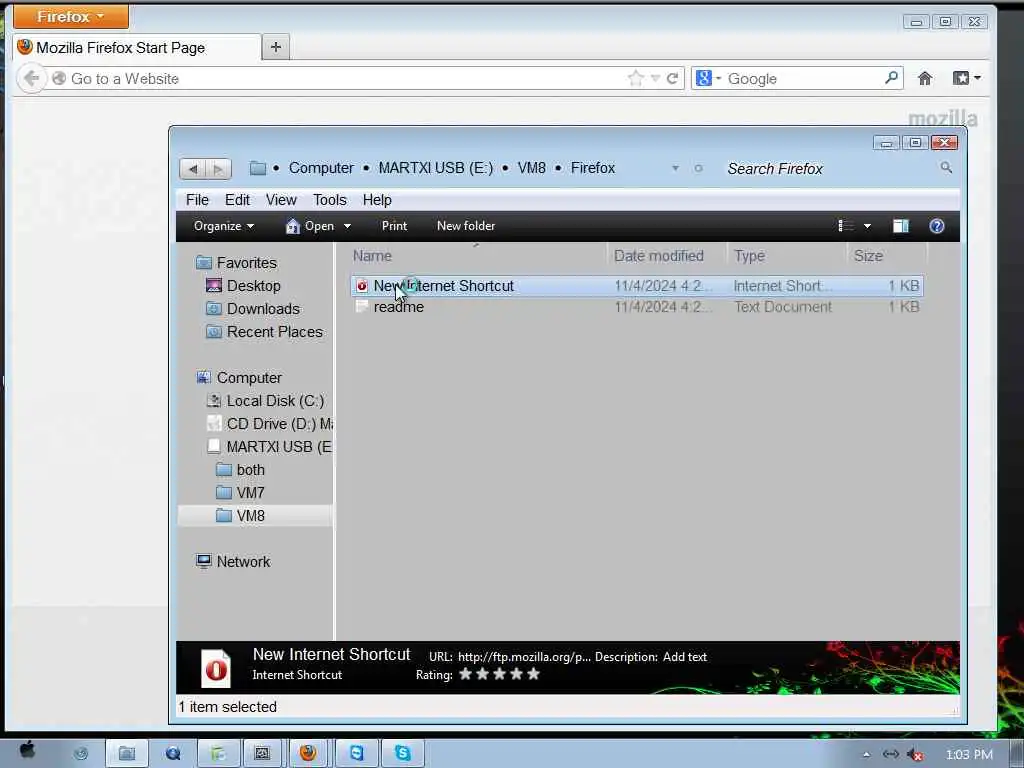Open the address bar history dropdown arrow
Viewport: 1024px width, 768px height.
(x=655, y=78)
